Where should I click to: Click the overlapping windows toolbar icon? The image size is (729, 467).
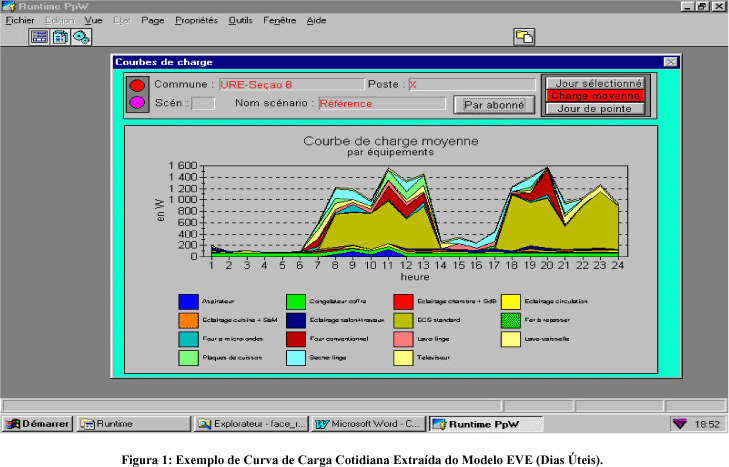click(524, 37)
